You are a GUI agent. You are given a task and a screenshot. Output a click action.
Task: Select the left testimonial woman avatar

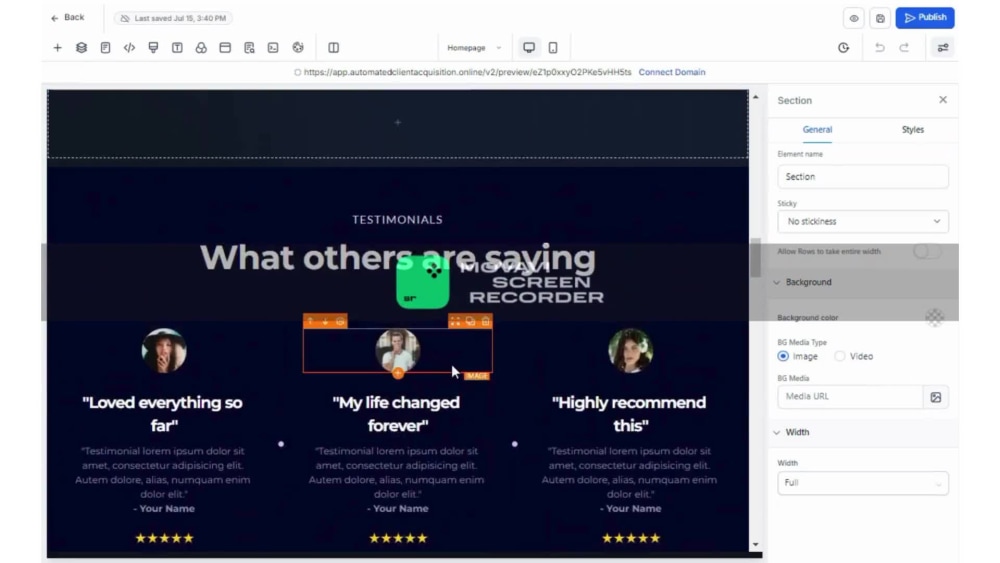(164, 351)
